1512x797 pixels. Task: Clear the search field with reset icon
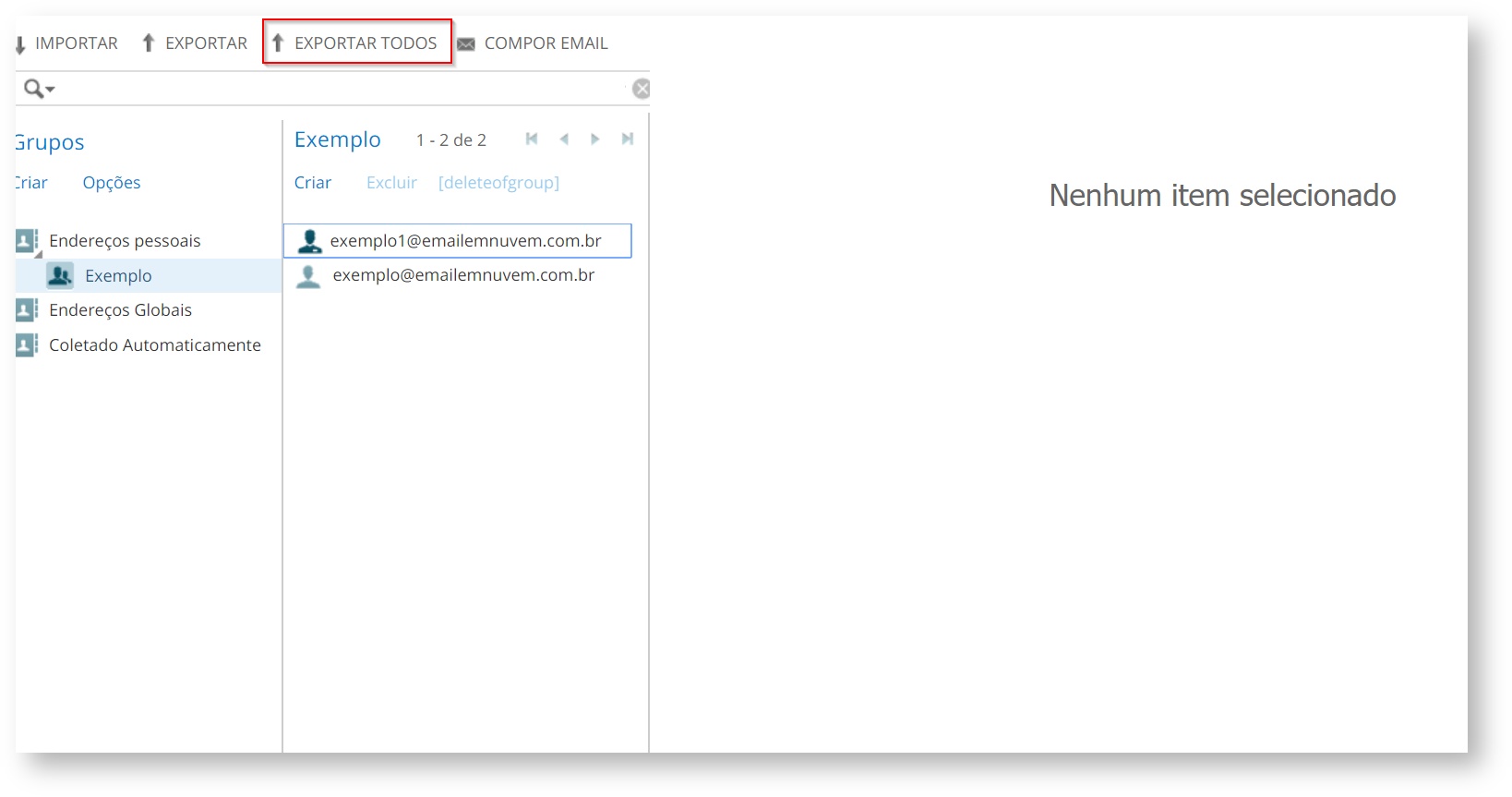coord(641,89)
